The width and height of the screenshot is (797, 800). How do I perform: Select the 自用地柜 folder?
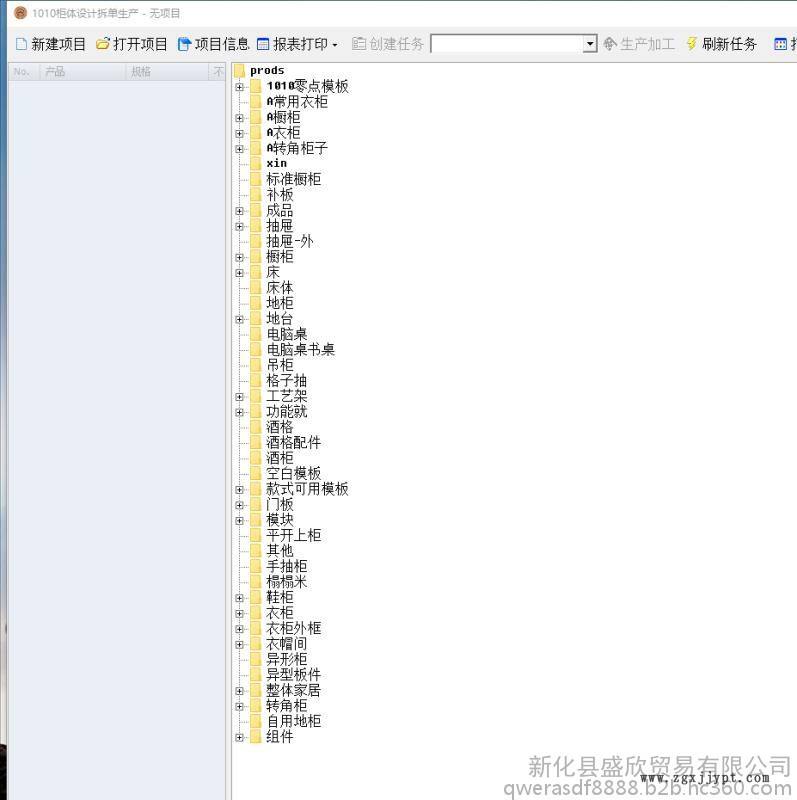(293, 722)
